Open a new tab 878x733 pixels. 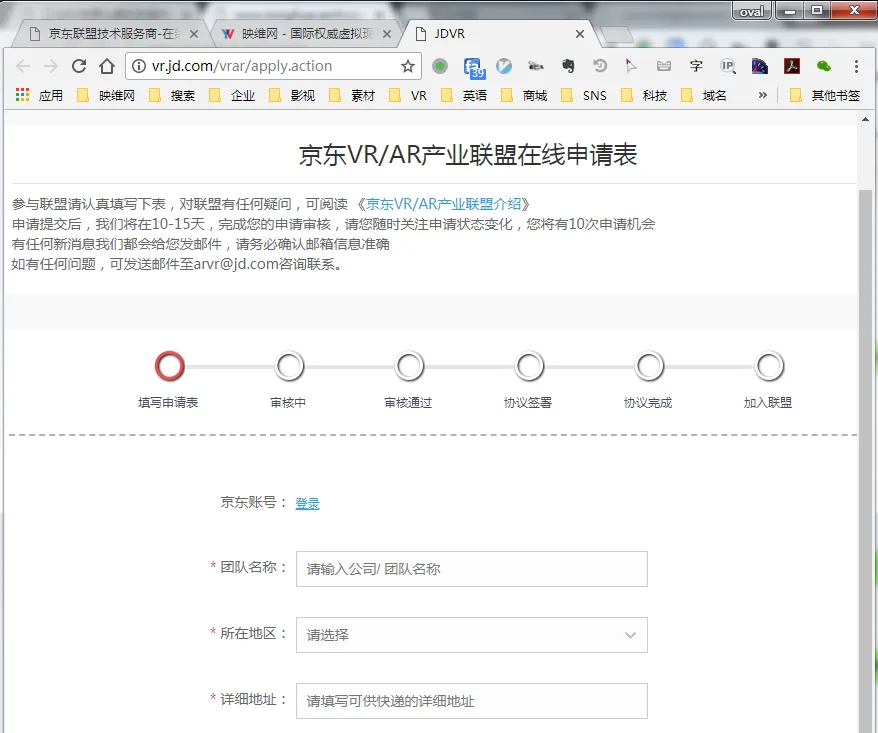617,34
